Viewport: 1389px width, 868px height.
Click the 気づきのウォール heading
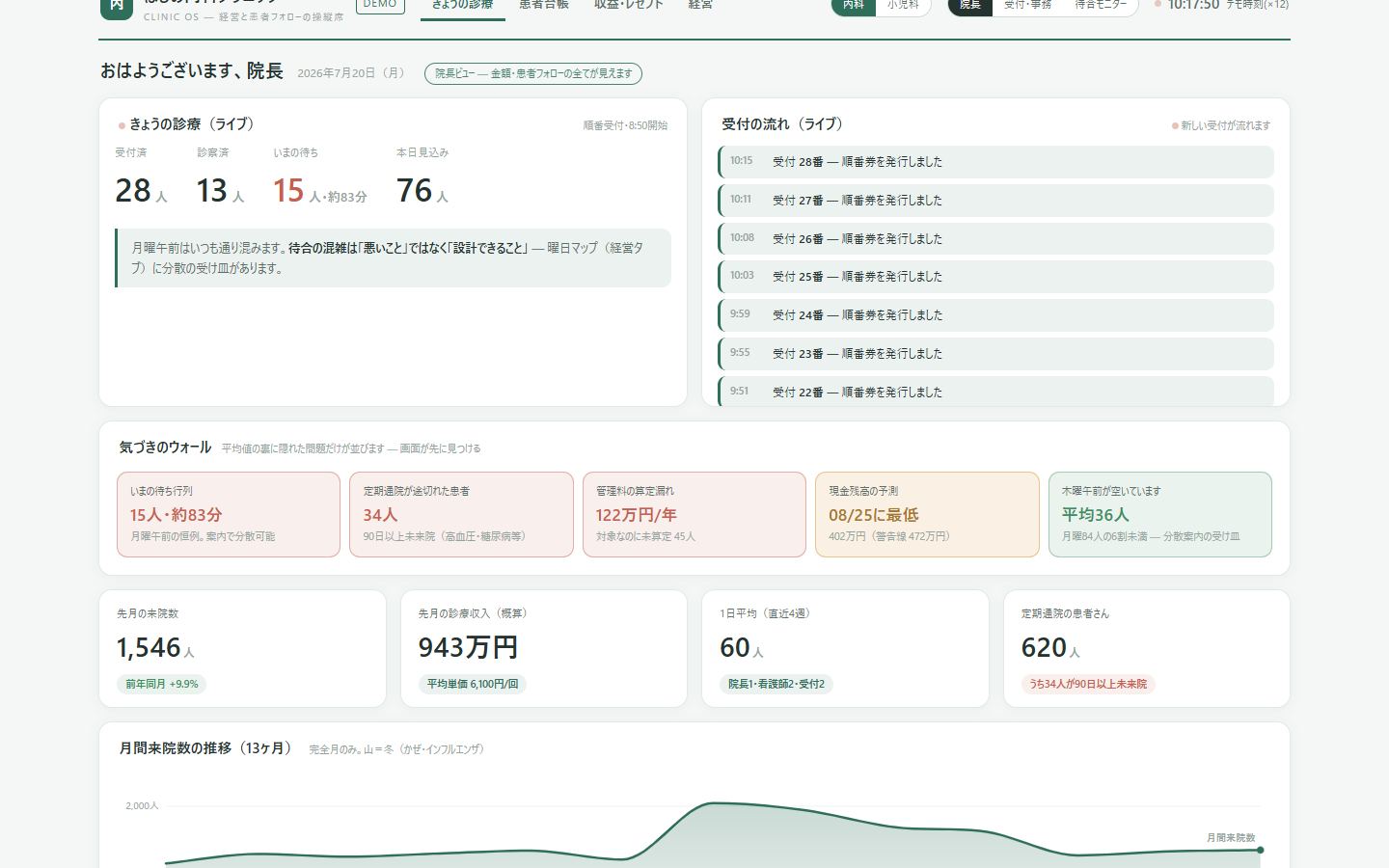point(165,448)
